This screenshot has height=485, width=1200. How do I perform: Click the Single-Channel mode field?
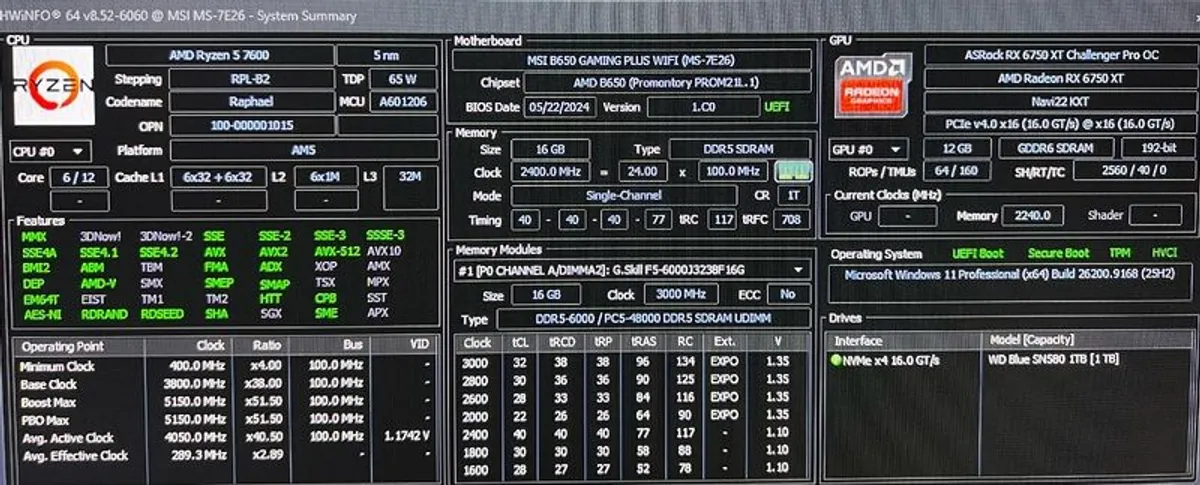tap(623, 196)
